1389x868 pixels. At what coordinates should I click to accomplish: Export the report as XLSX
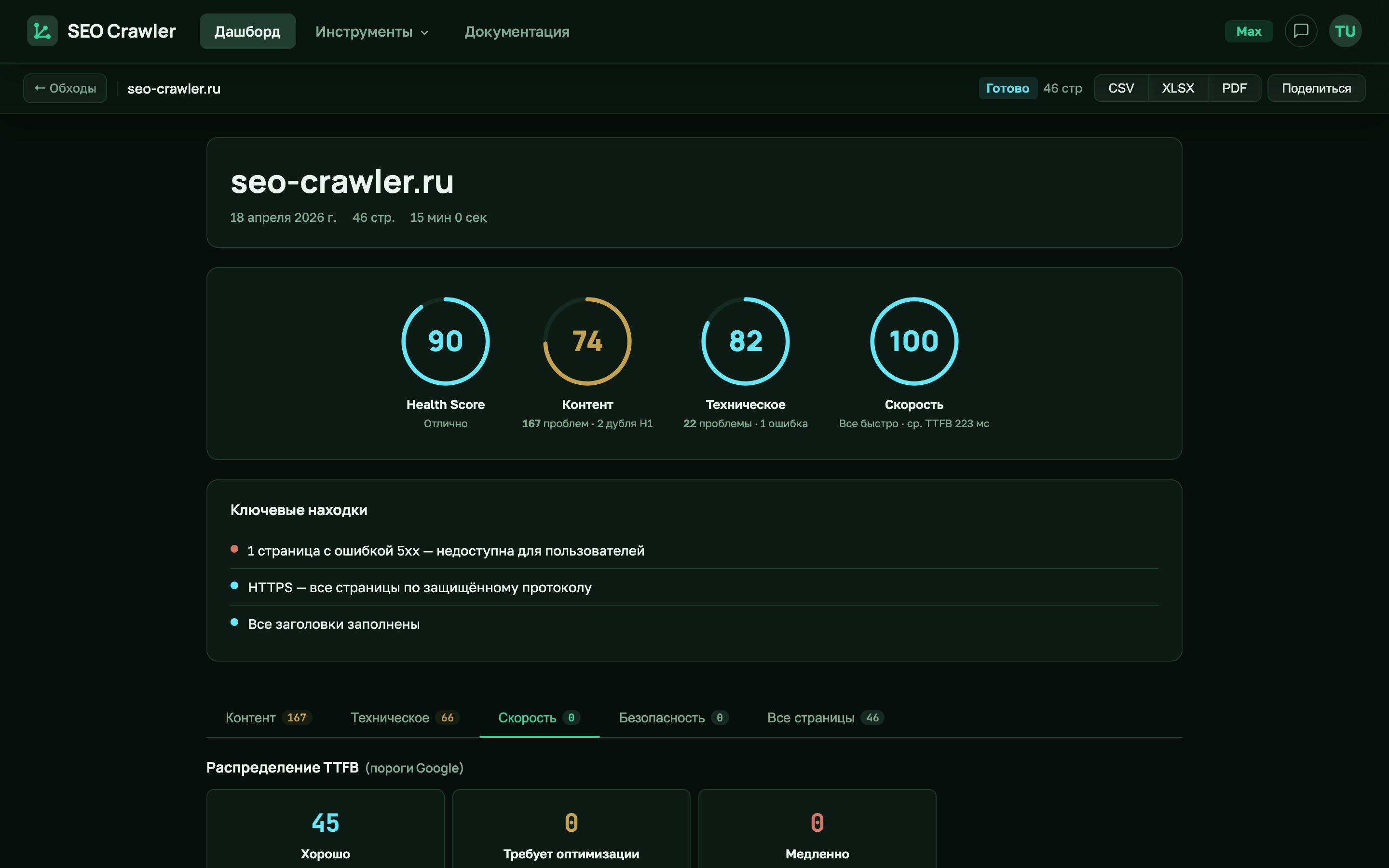[x=1178, y=88]
